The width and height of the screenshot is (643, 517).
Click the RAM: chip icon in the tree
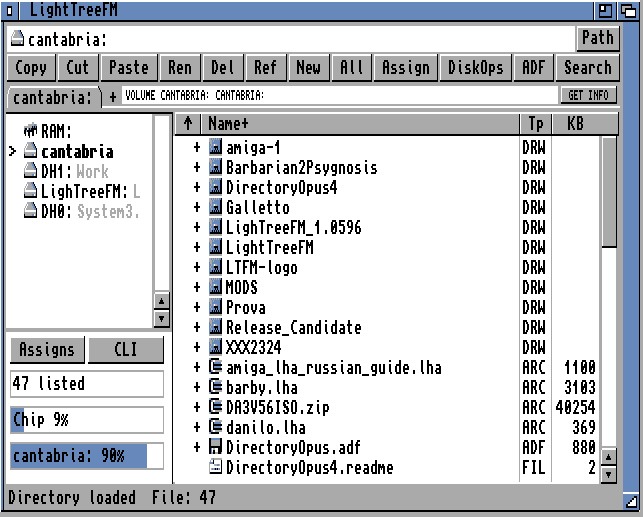click(30, 131)
